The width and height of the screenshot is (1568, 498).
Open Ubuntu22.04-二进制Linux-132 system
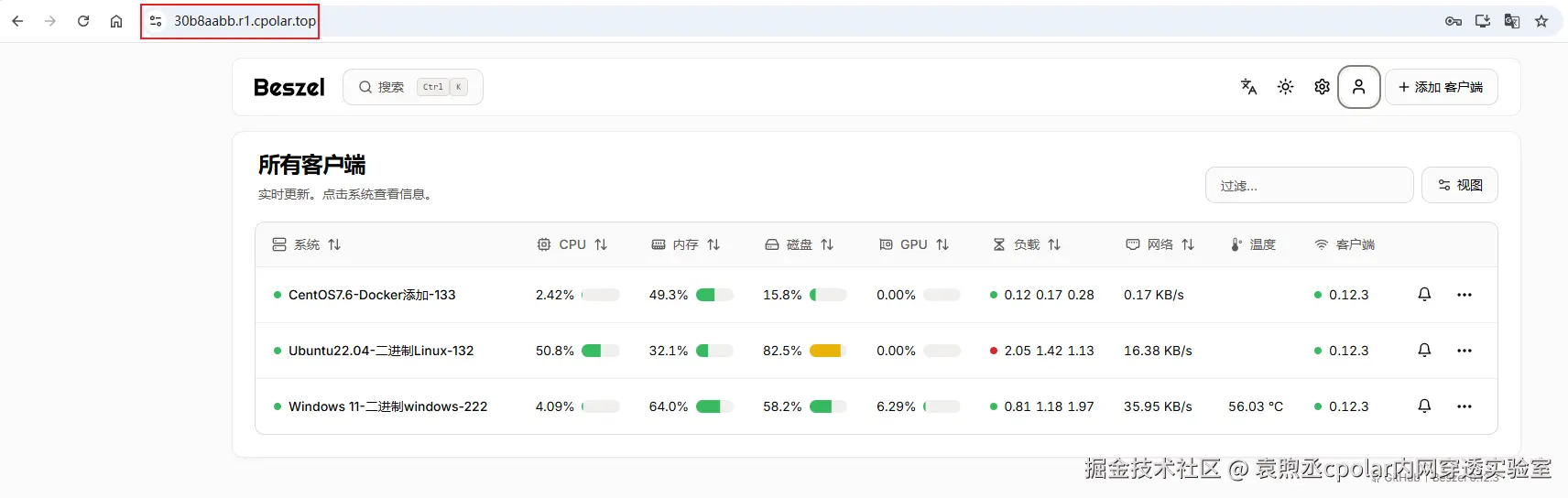(381, 351)
